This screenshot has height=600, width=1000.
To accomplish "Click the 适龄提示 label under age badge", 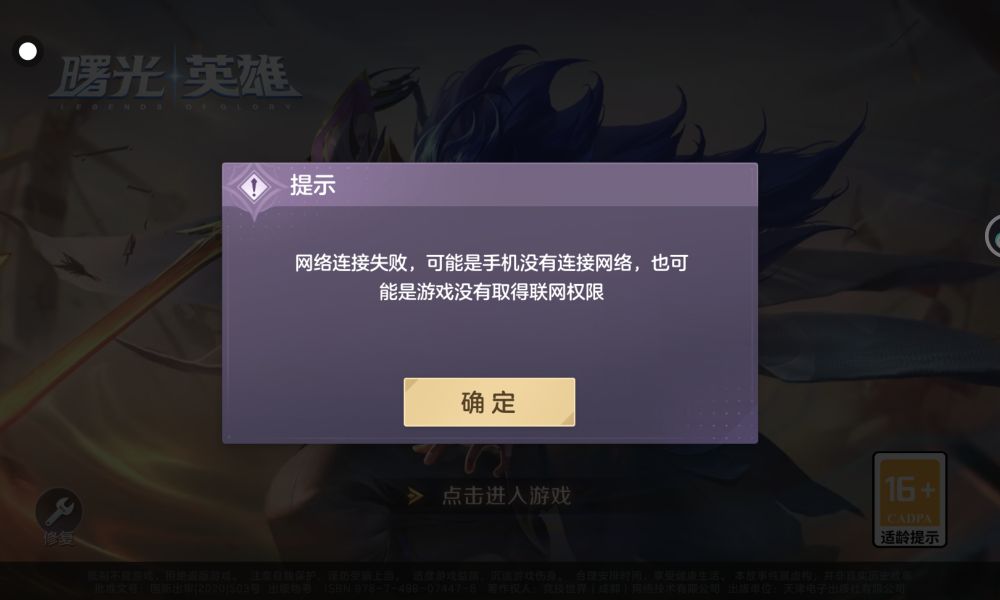I will coord(909,537).
